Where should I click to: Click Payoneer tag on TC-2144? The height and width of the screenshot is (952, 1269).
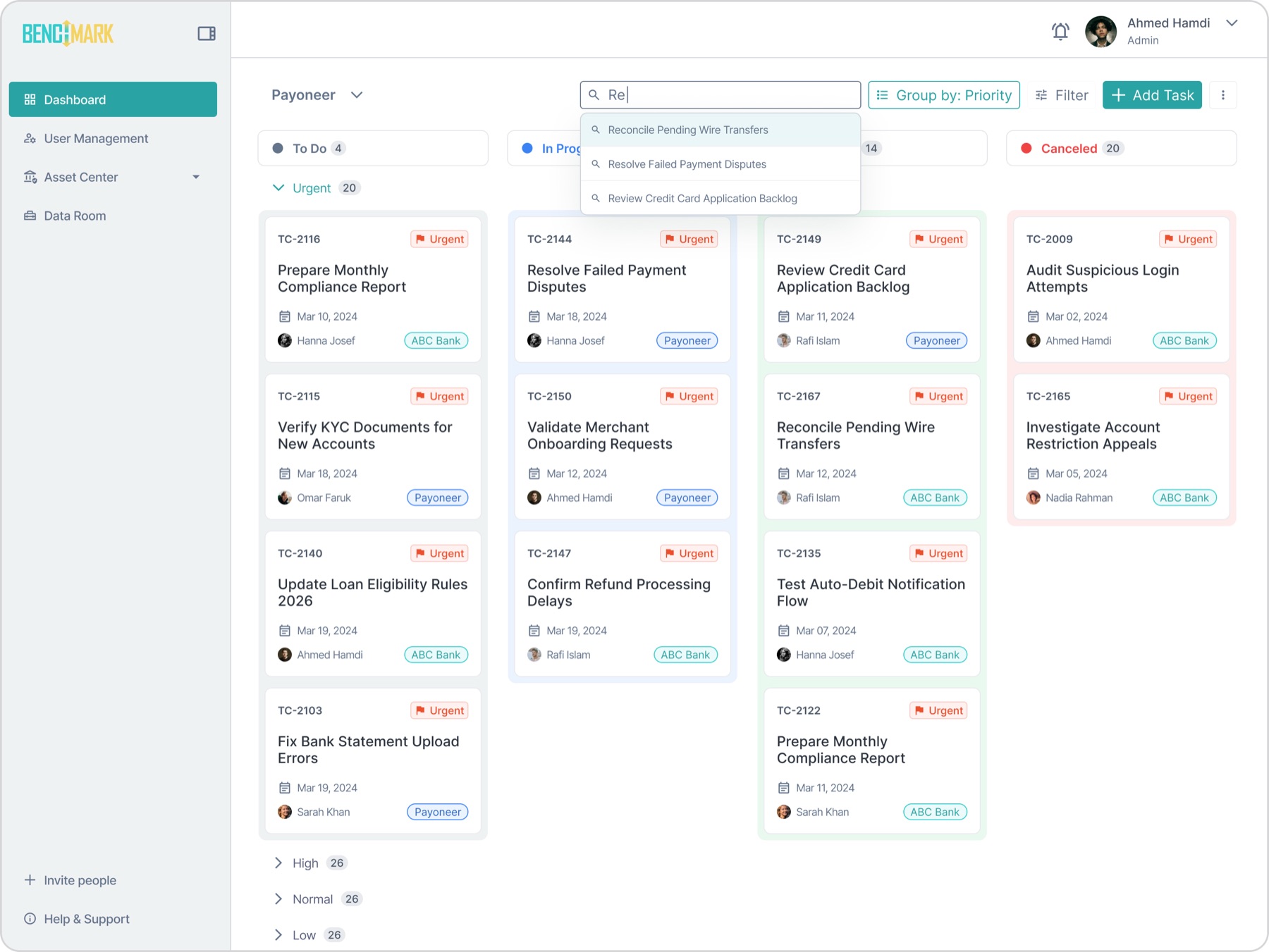click(x=687, y=340)
